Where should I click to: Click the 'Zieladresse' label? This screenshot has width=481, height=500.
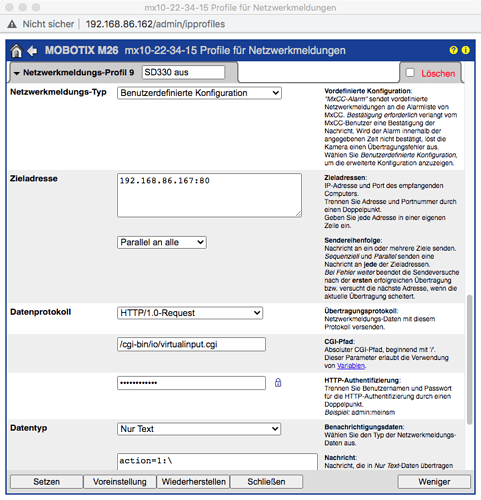coord(34,179)
